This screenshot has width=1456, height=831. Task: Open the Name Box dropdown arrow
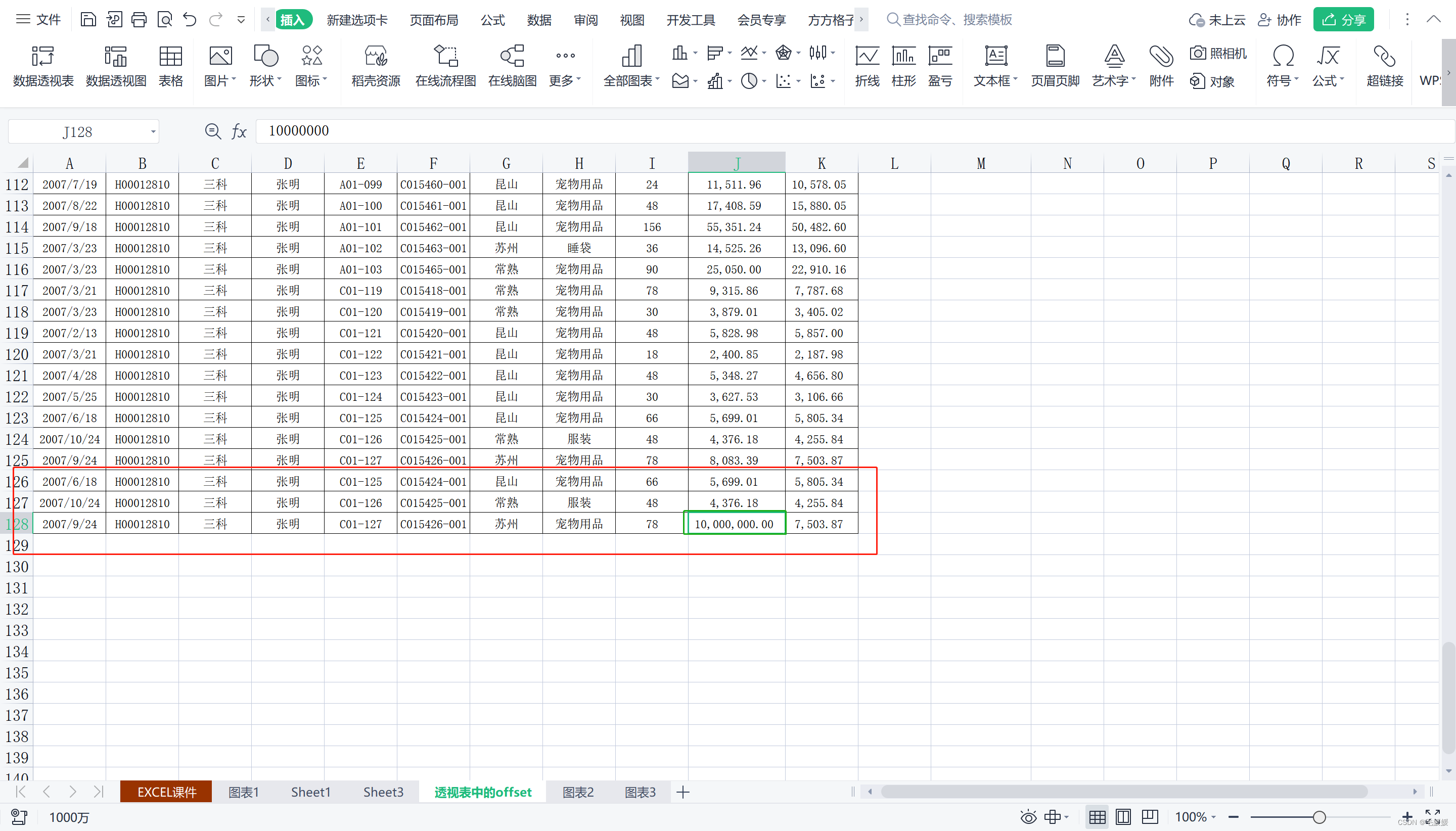[x=153, y=132]
